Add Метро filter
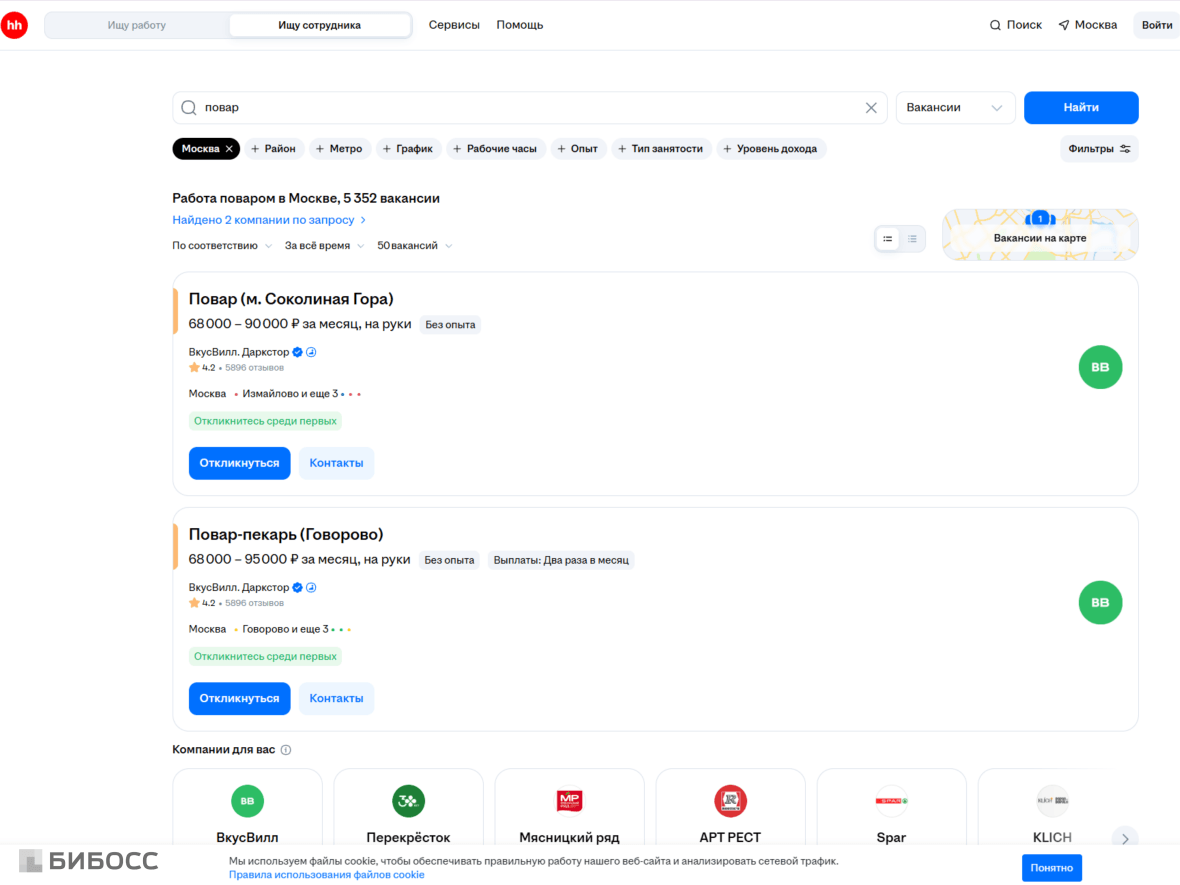Image resolution: width=1180 pixels, height=885 pixels. (339, 149)
